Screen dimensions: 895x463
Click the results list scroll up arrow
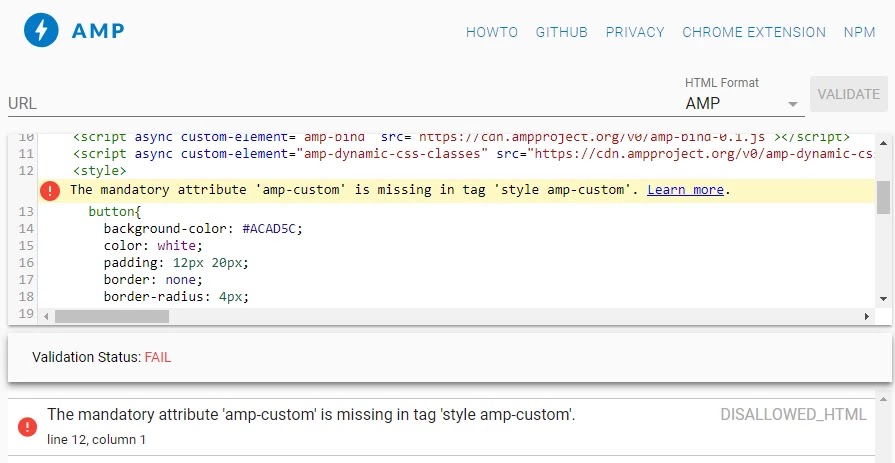(885, 400)
